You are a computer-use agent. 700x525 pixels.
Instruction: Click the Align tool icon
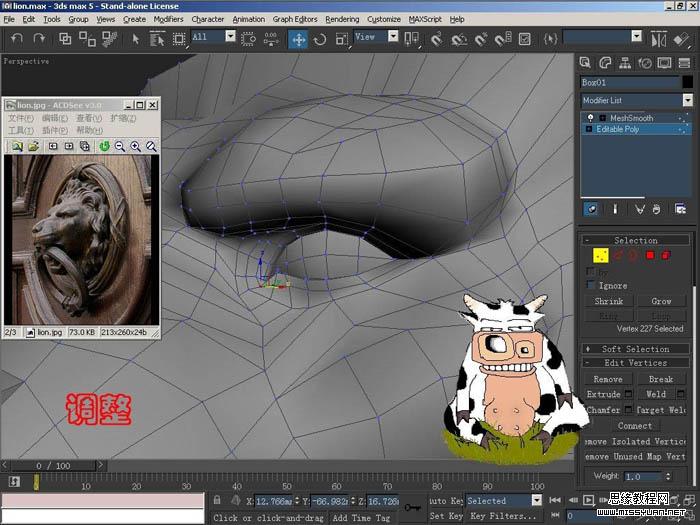click(682, 39)
